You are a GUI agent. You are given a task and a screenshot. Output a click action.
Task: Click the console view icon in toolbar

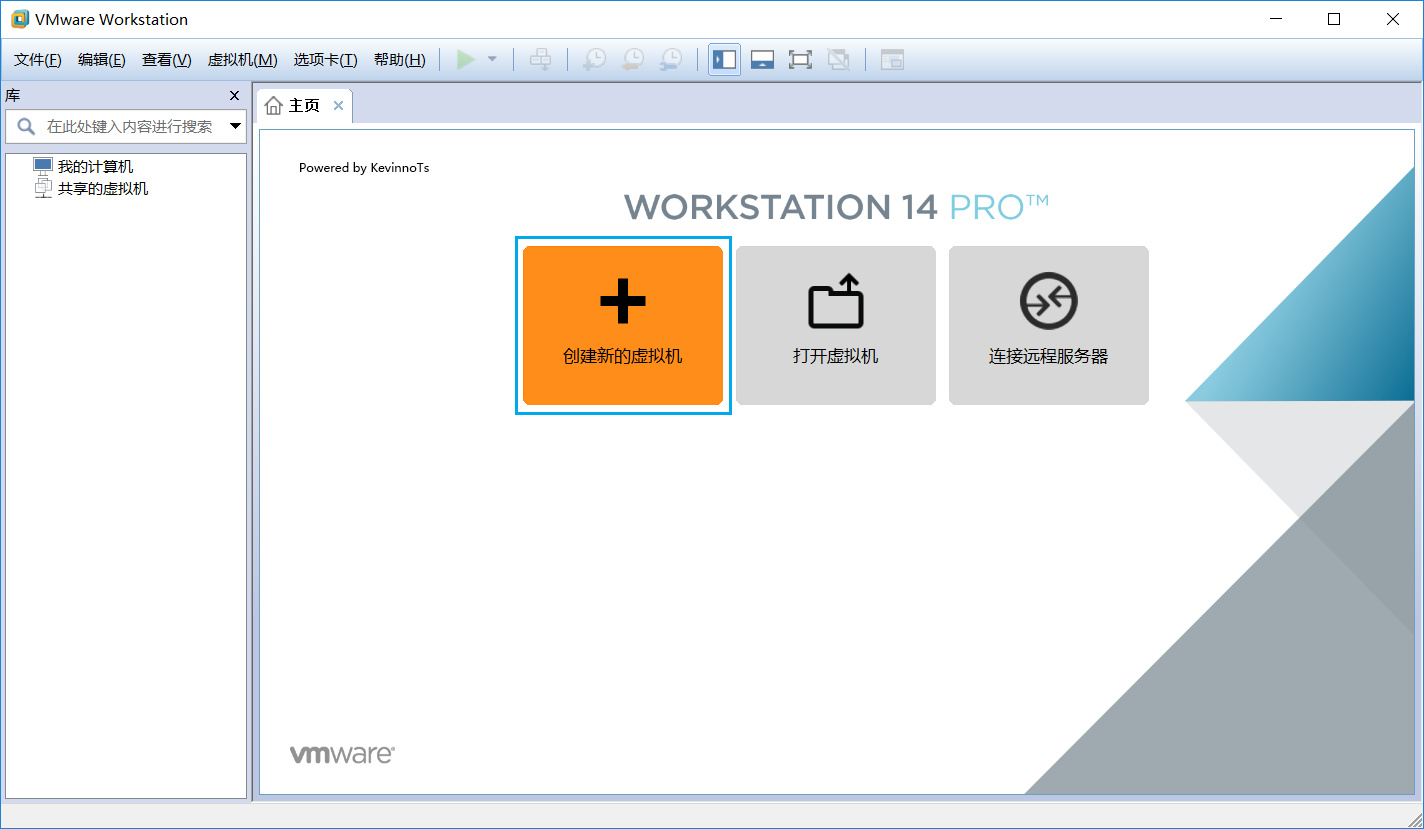click(x=892, y=60)
